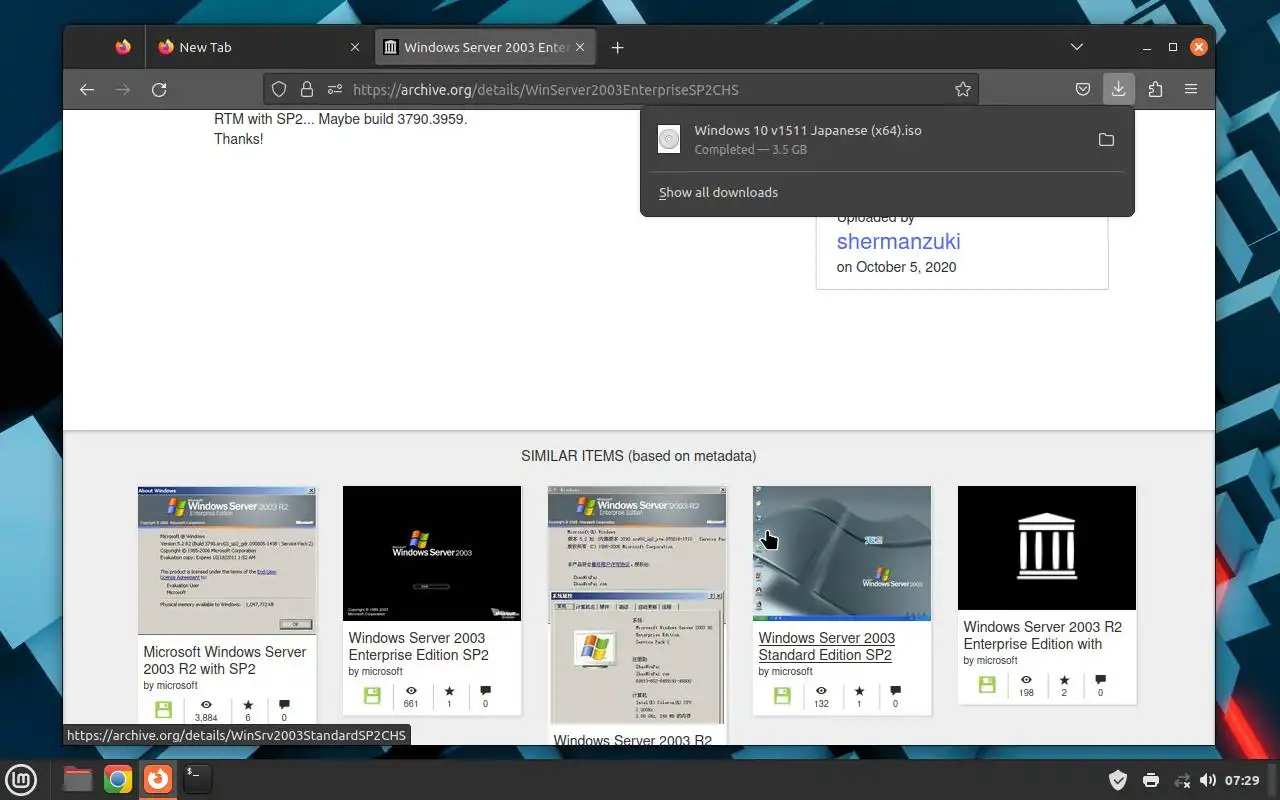Open Windows Server 2003 R2 Enterprise Edition with
The height and width of the screenshot is (800, 1280).
(1042, 635)
